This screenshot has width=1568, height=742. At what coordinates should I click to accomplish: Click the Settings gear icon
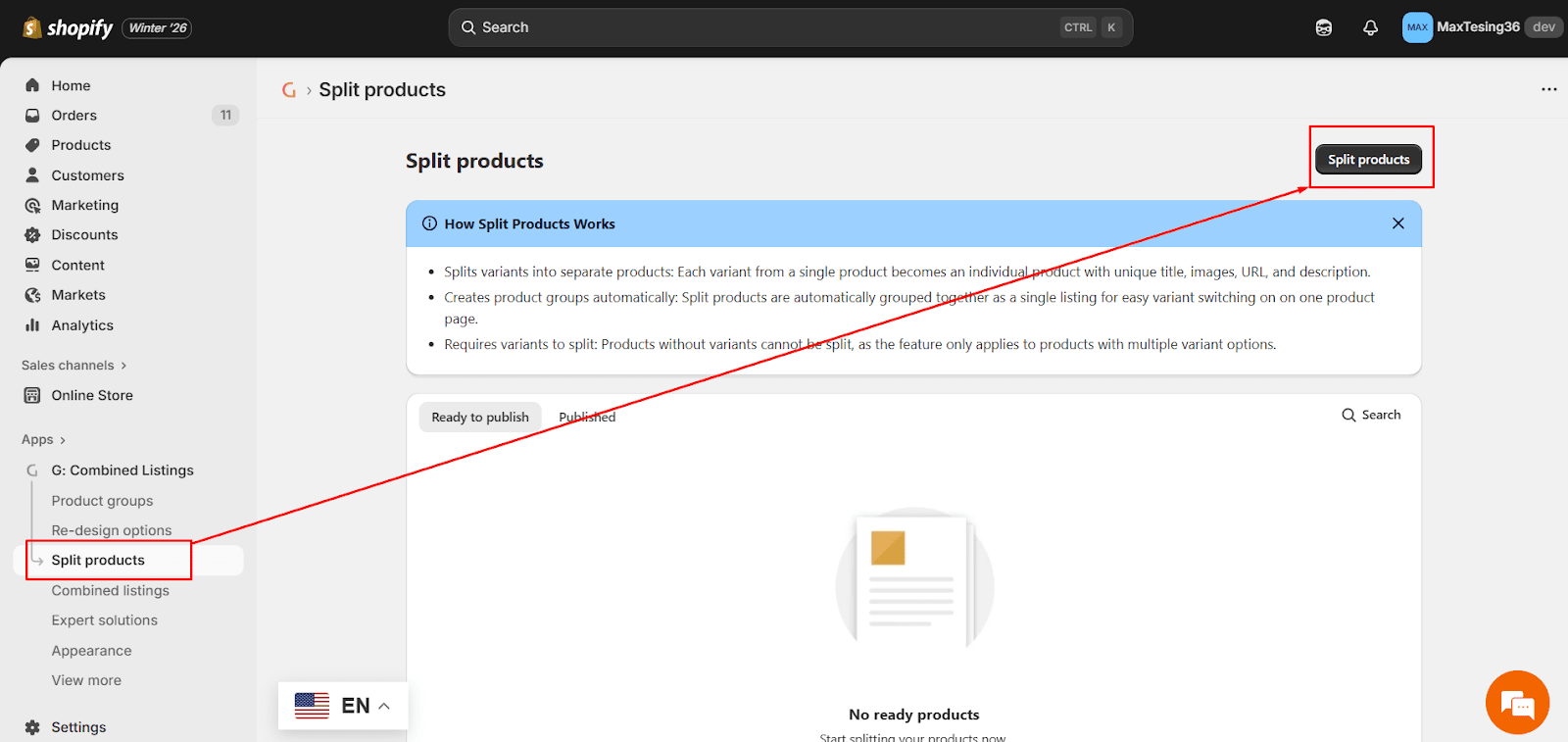point(32,727)
